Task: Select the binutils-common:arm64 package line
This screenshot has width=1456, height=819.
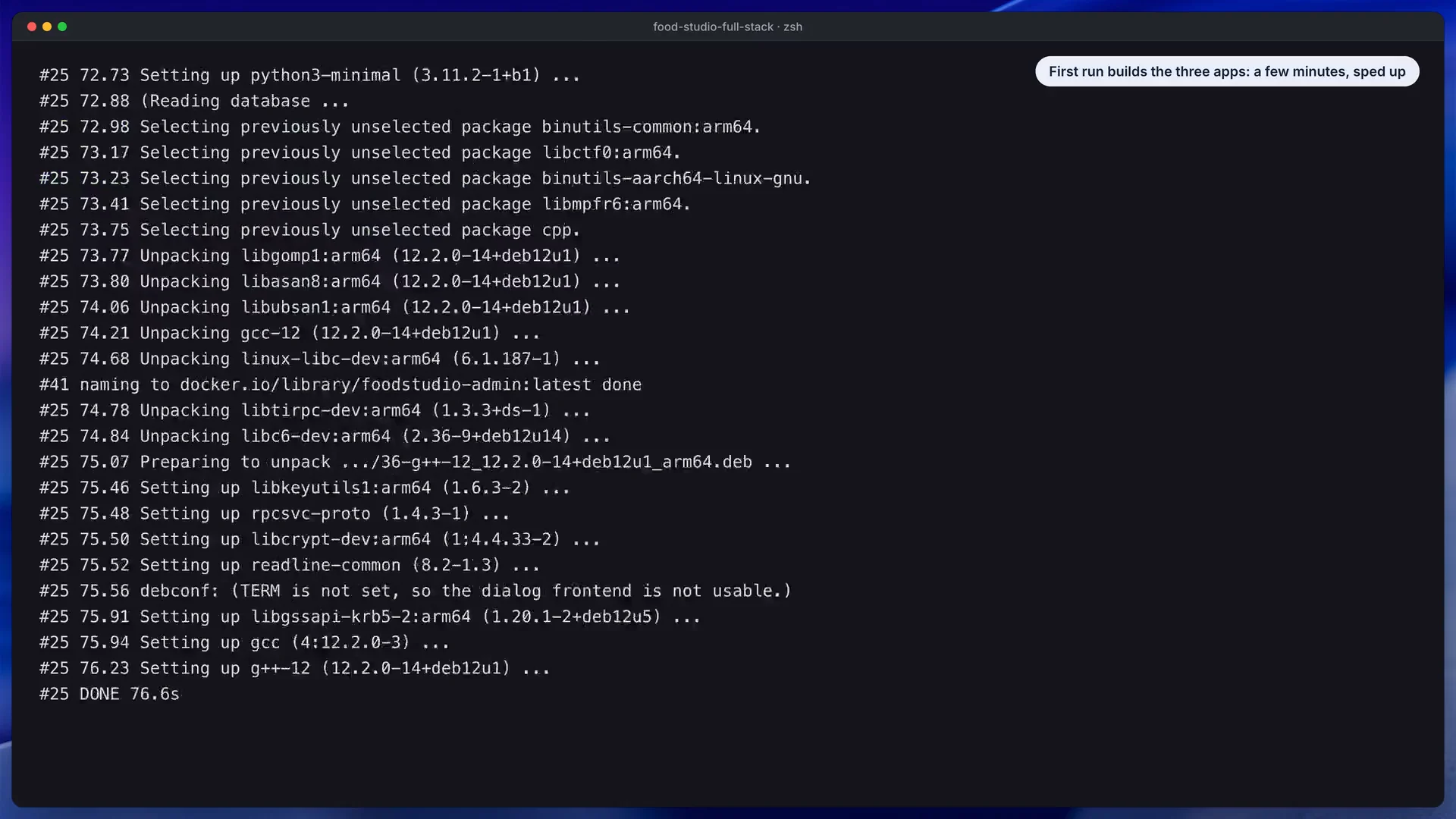Action: pos(400,127)
